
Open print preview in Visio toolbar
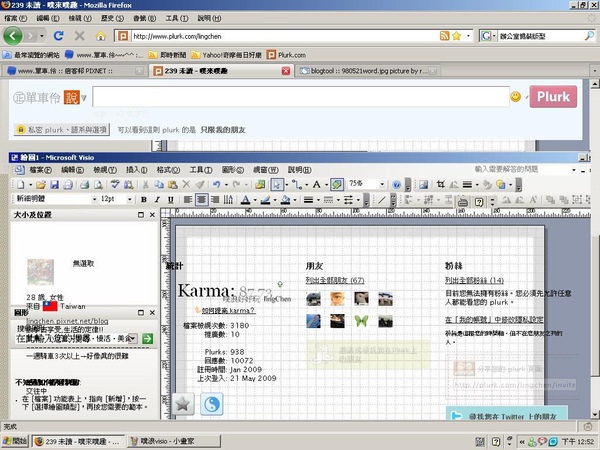pyautogui.click(x=98, y=185)
